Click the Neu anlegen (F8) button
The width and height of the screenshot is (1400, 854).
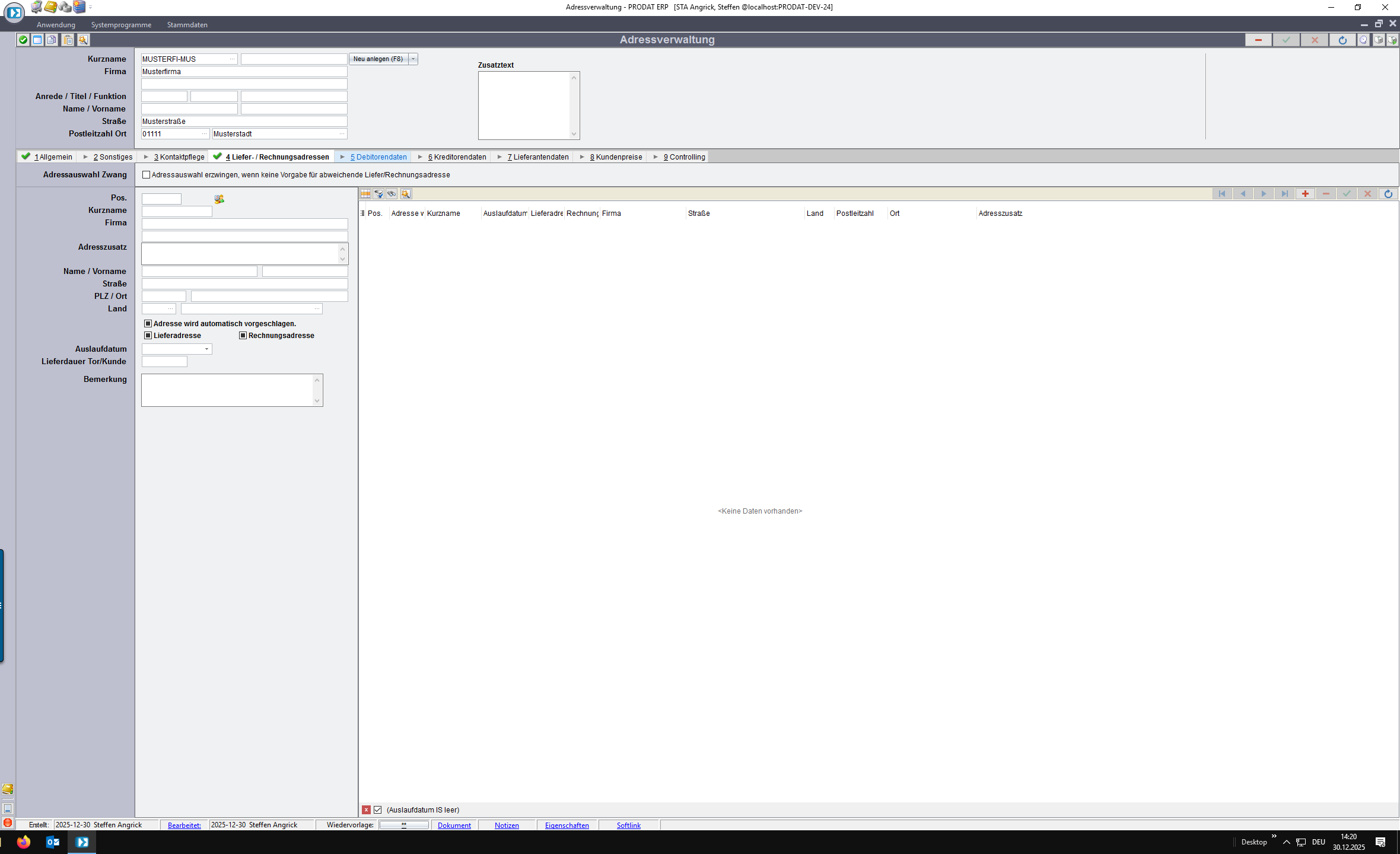pos(378,59)
